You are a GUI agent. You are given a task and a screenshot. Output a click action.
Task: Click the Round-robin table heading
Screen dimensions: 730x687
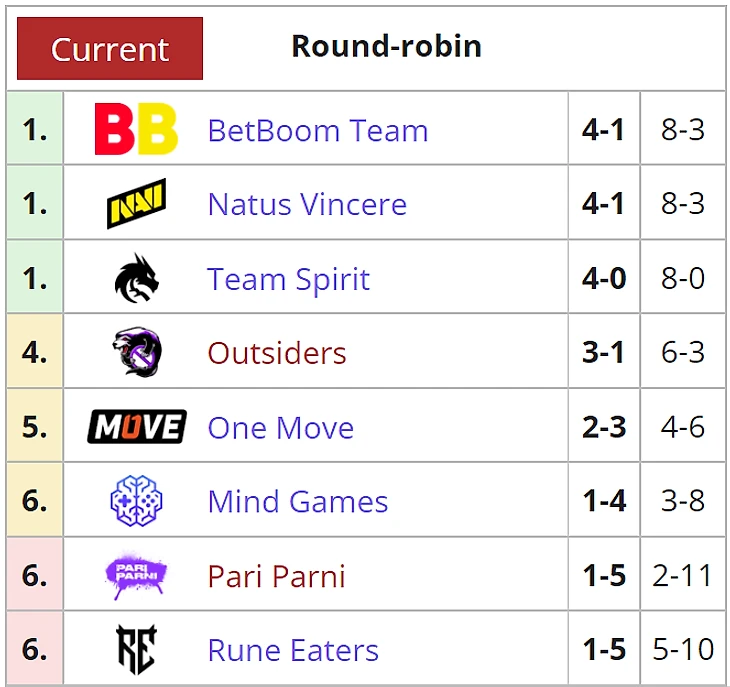[x=386, y=46]
